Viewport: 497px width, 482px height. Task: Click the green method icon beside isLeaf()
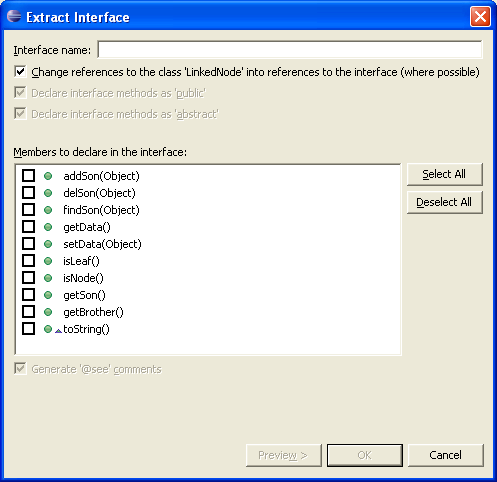click(x=48, y=261)
